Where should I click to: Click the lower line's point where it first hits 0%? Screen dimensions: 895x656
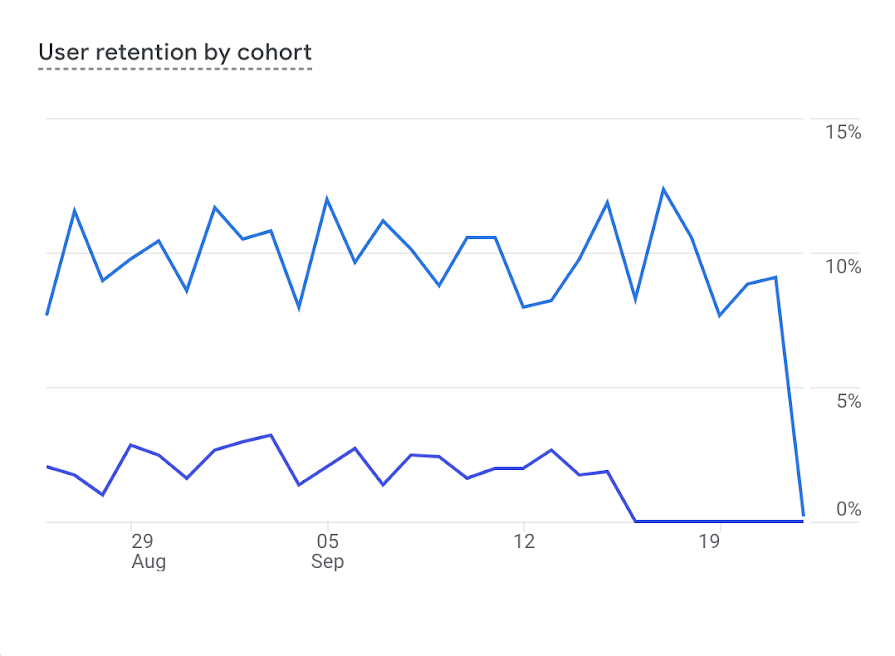[x=635, y=521]
